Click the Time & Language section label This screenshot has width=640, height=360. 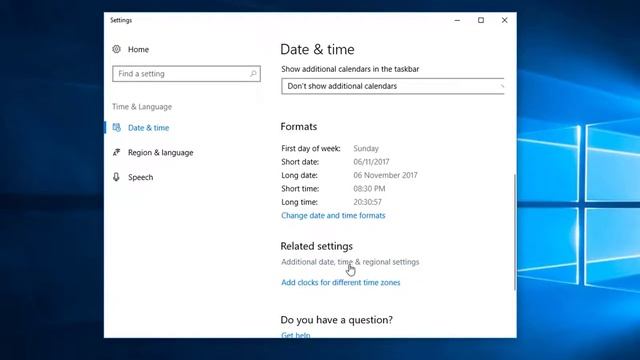click(142, 107)
